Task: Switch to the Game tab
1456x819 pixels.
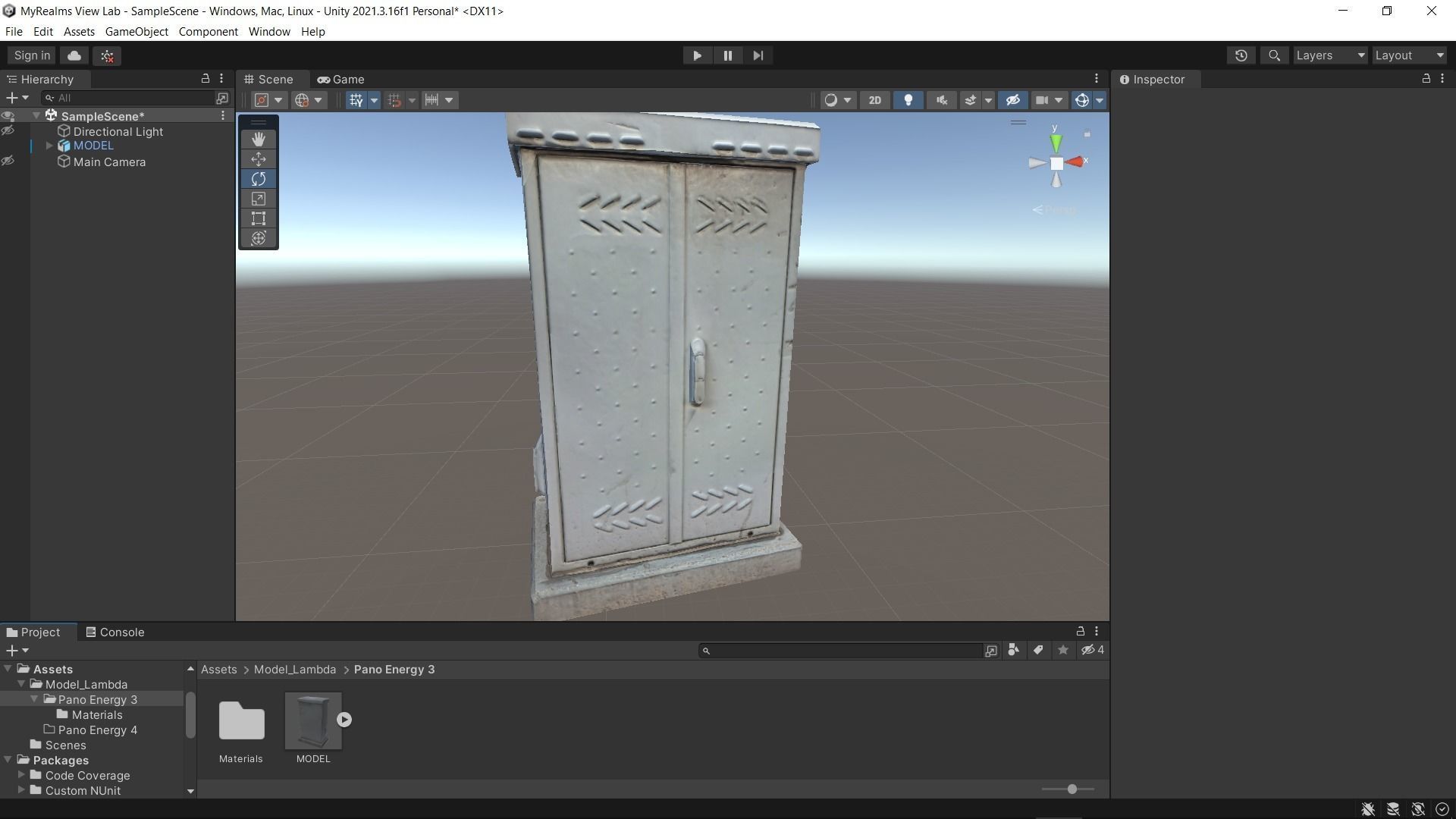Action: (x=341, y=80)
